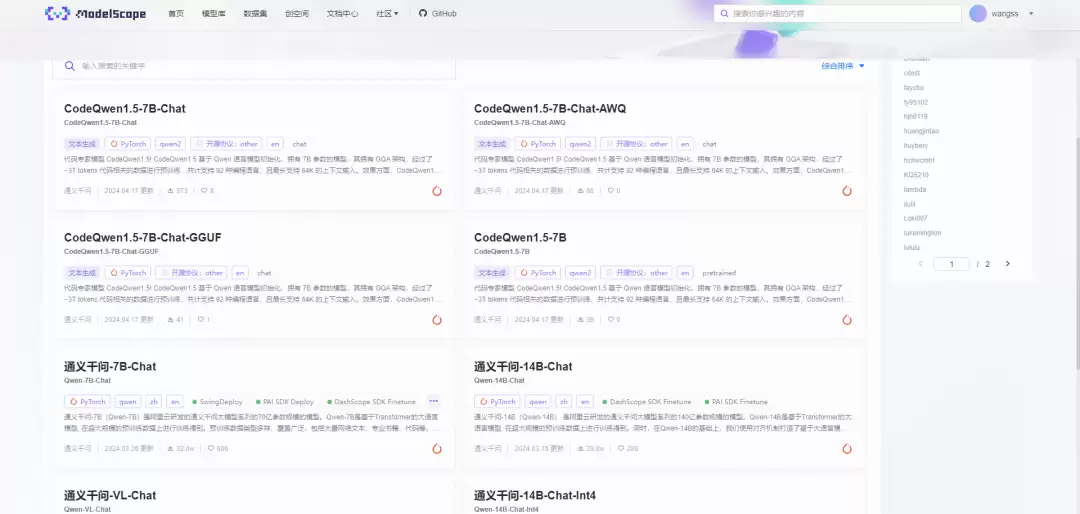Click the qwen tag on 通义千问-14B-Chat card
The image size is (1080, 514).
[537, 402]
